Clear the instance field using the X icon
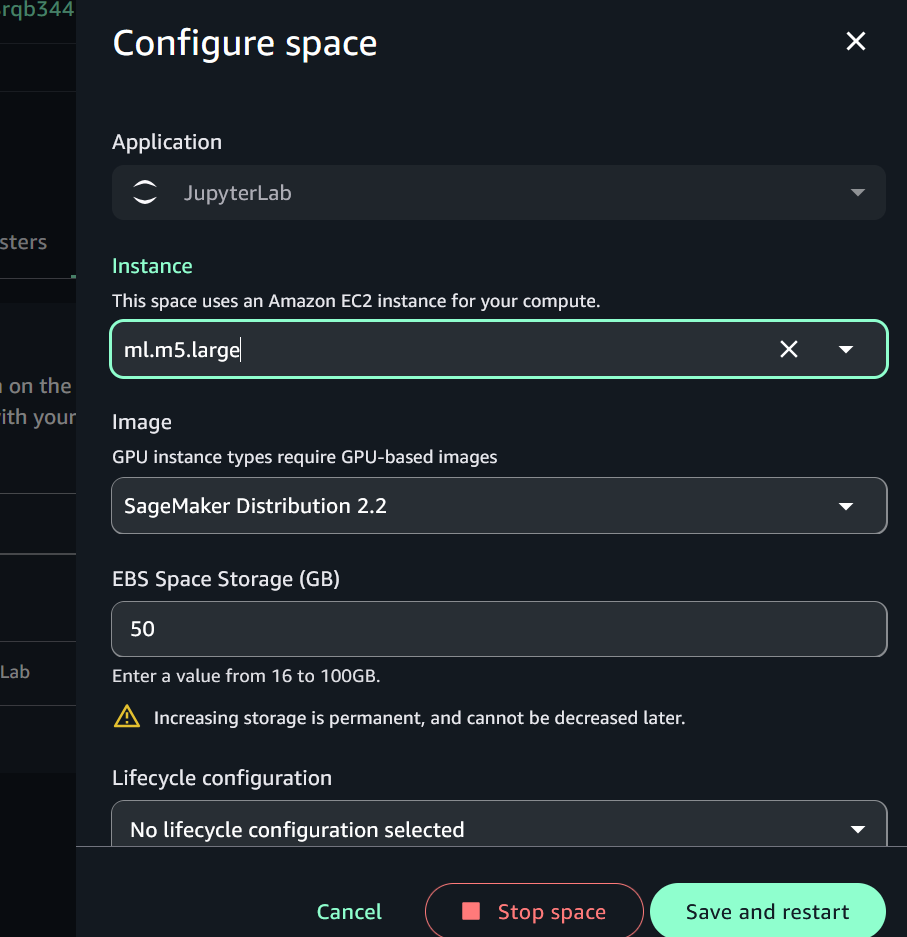Screen dimensions: 907x937 [x=789, y=349]
